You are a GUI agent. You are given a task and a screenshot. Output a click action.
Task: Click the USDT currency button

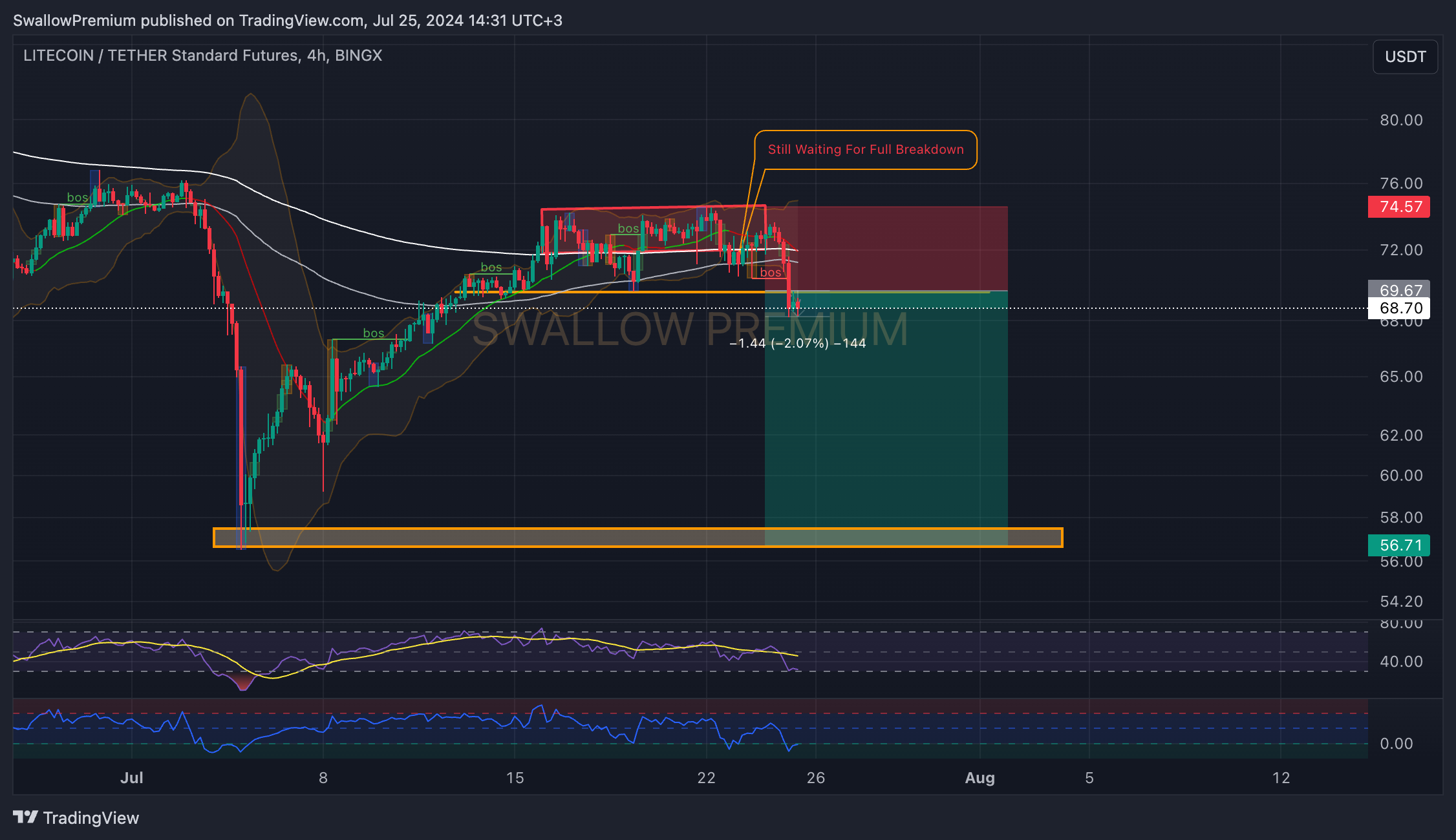pyautogui.click(x=1405, y=57)
